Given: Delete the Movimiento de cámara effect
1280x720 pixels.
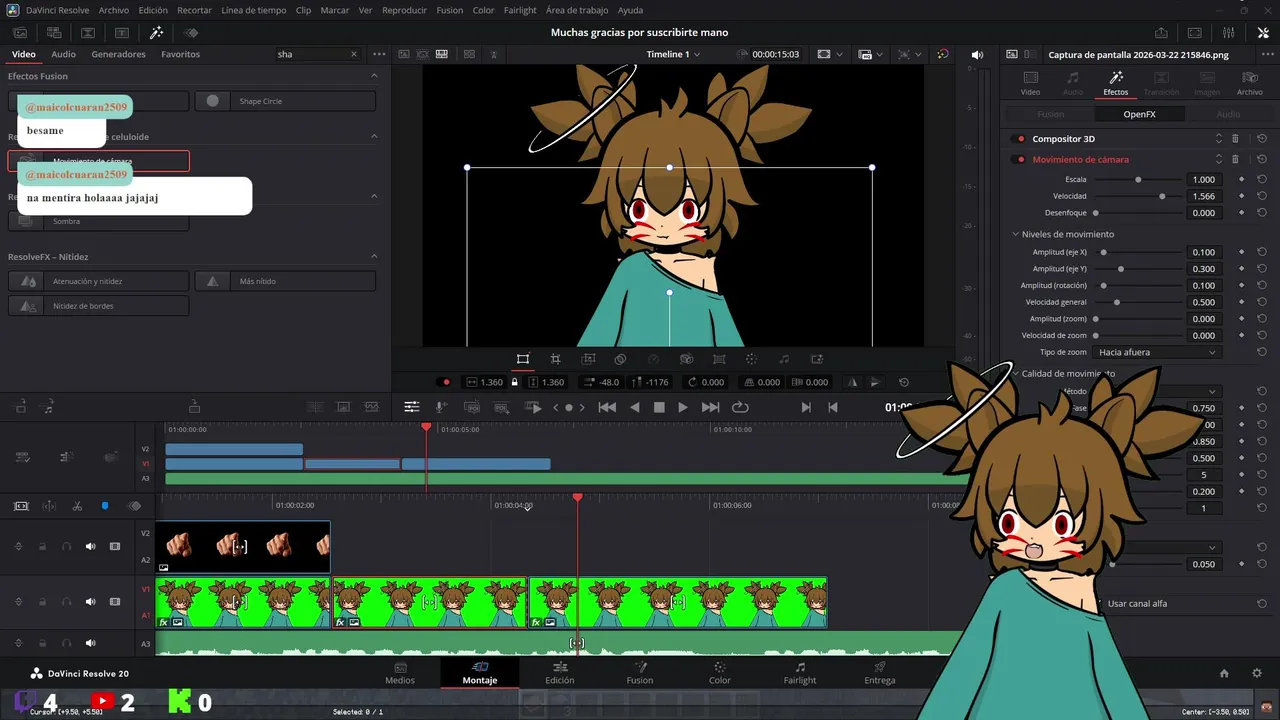Looking at the screenshot, I should 1235,159.
